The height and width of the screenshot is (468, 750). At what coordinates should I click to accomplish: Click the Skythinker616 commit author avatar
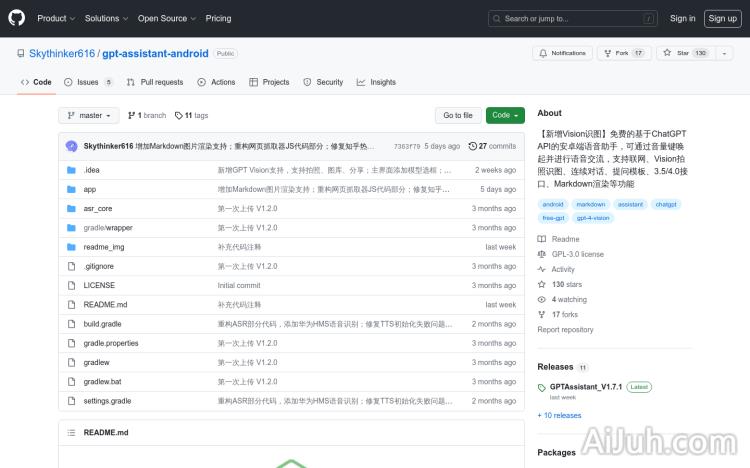pos(72,146)
